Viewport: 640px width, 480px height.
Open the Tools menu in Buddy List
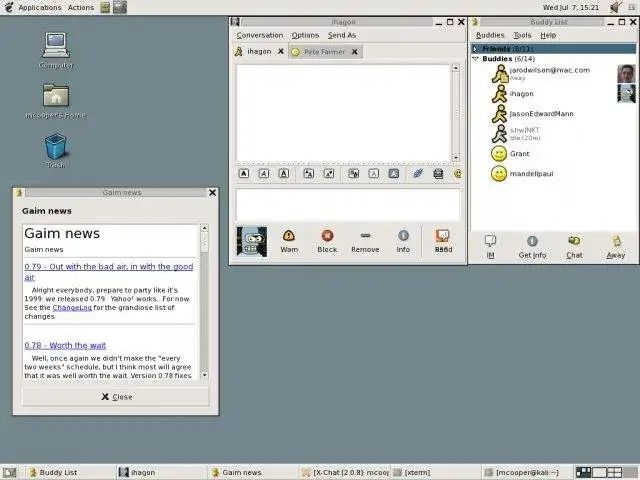(x=522, y=35)
